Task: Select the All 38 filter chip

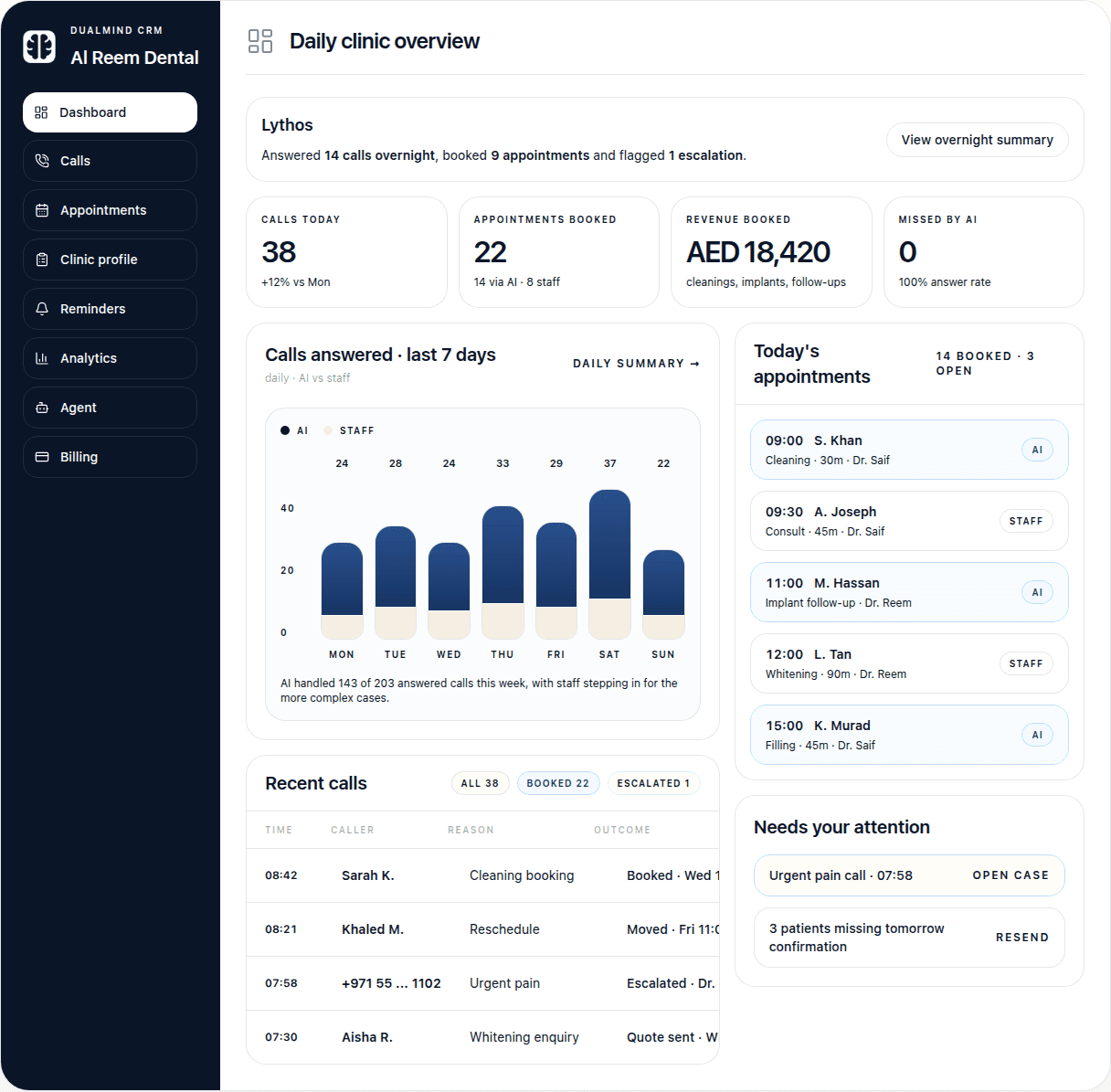Action: point(480,783)
